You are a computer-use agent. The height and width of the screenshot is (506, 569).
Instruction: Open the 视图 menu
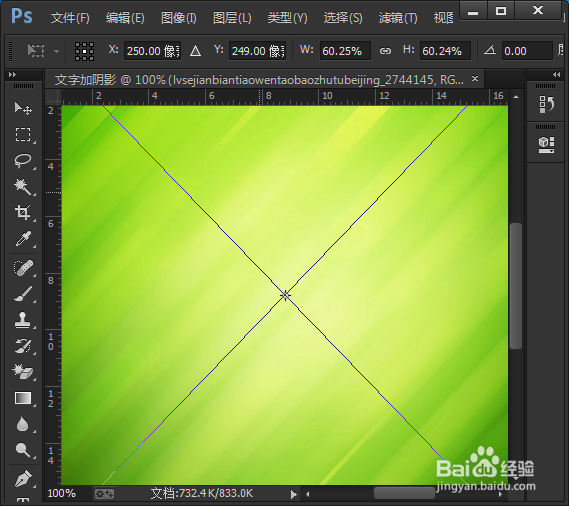click(443, 18)
